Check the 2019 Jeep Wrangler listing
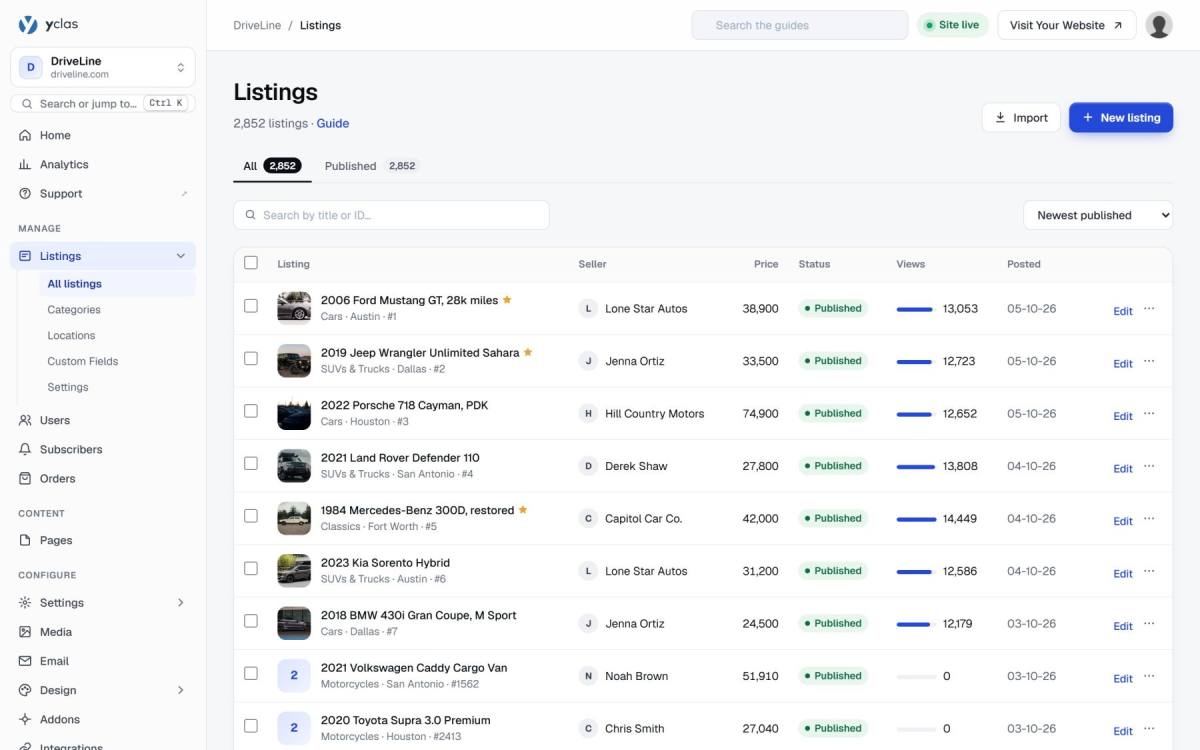Viewport: 1200px width, 750px height. [x=251, y=358]
